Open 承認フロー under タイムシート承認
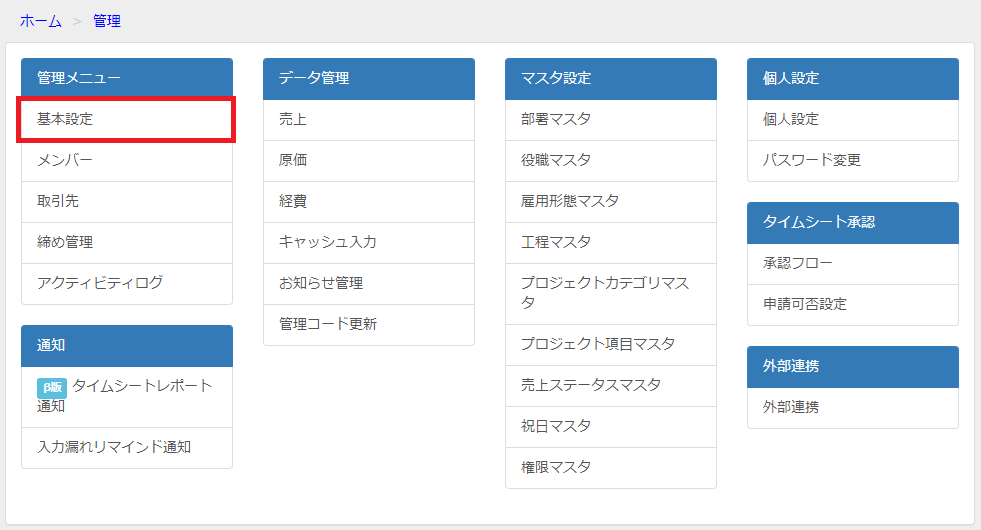This screenshot has width=981, height=530. (x=853, y=263)
